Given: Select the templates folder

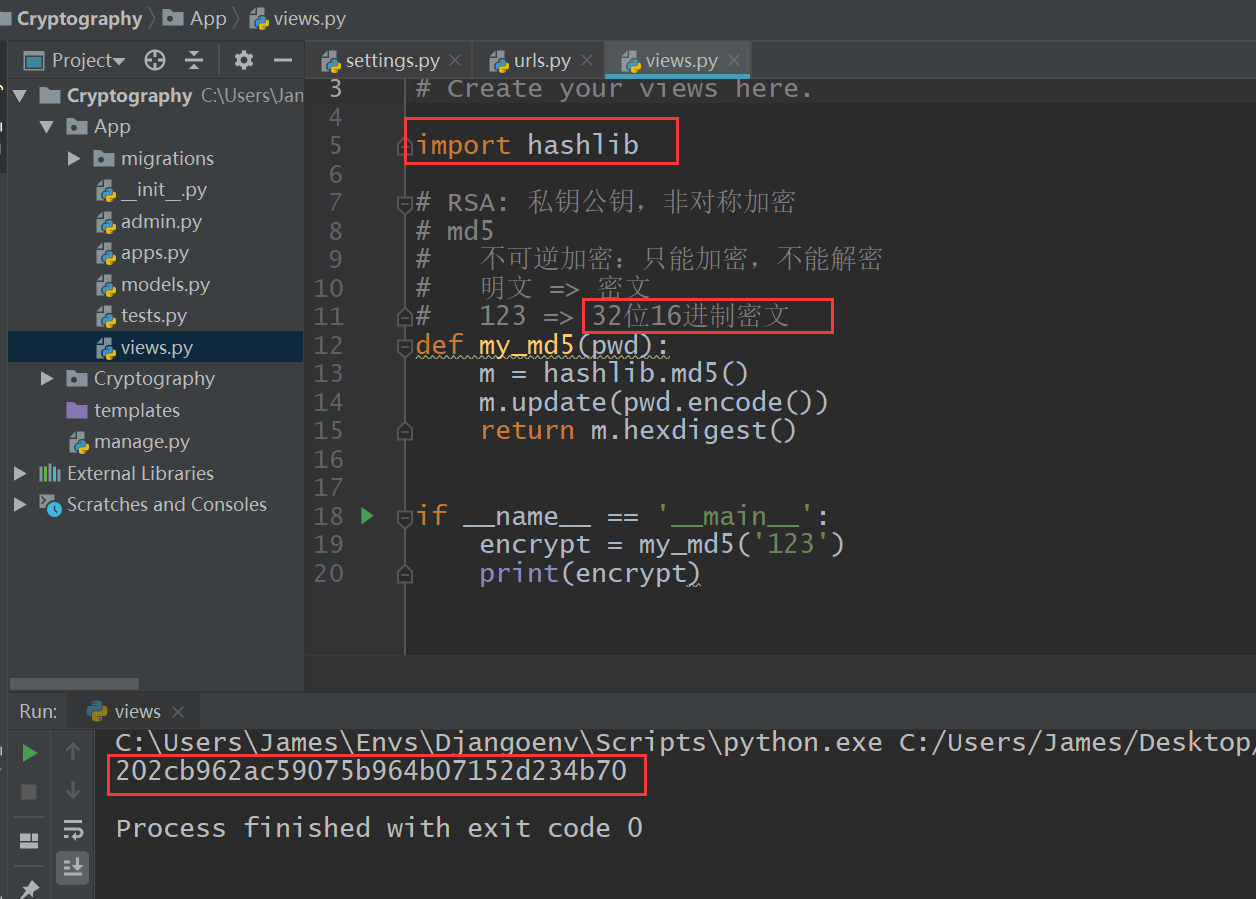Looking at the screenshot, I should (x=136, y=411).
